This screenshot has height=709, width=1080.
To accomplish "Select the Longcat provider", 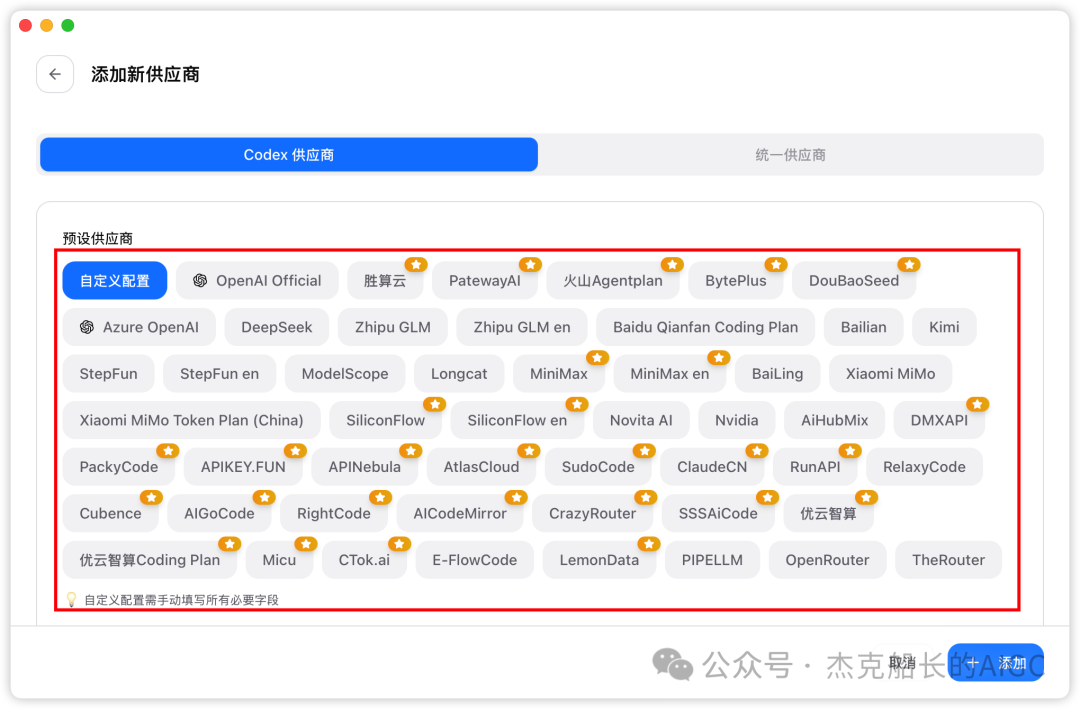I will pos(459,373).
